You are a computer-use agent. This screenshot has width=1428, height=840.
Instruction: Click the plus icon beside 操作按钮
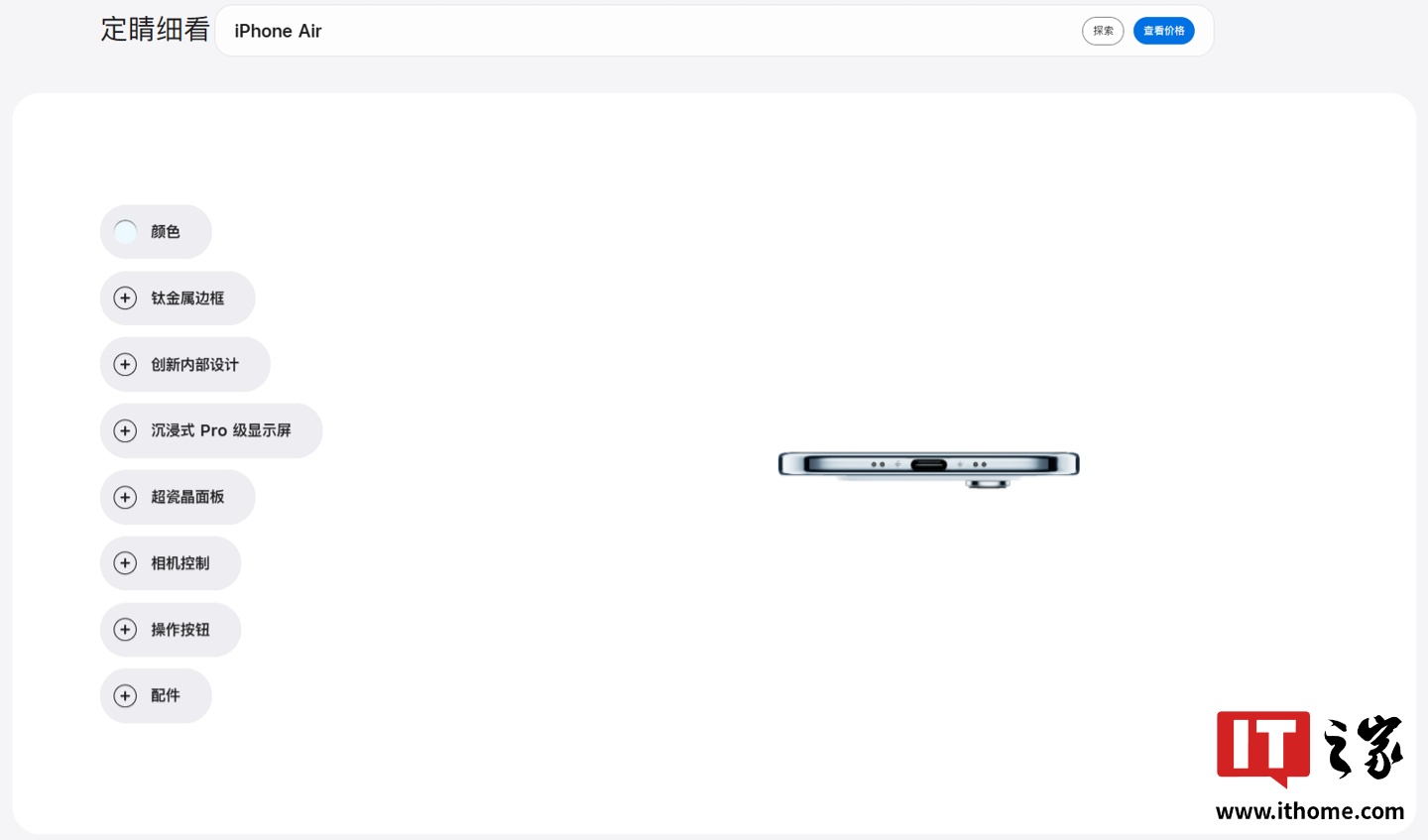click(125, 630)
